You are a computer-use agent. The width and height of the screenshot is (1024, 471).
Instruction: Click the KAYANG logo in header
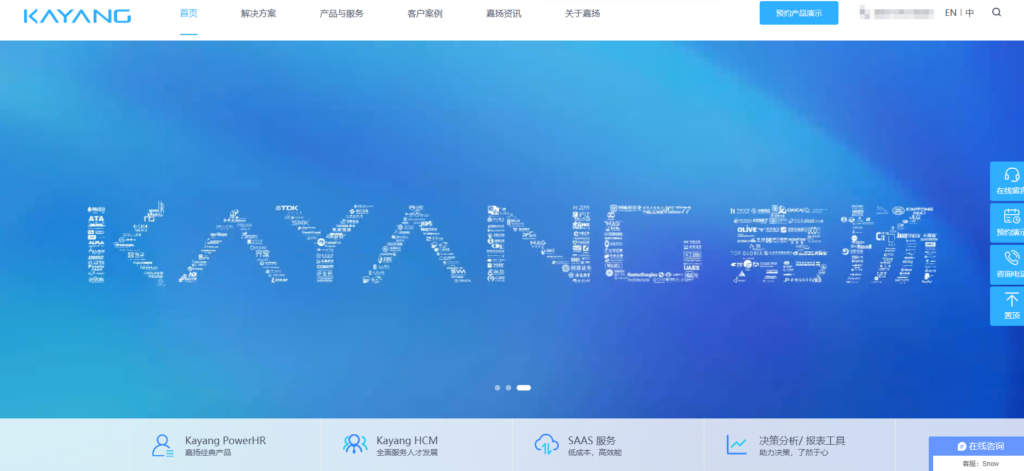tap(77, 15)
